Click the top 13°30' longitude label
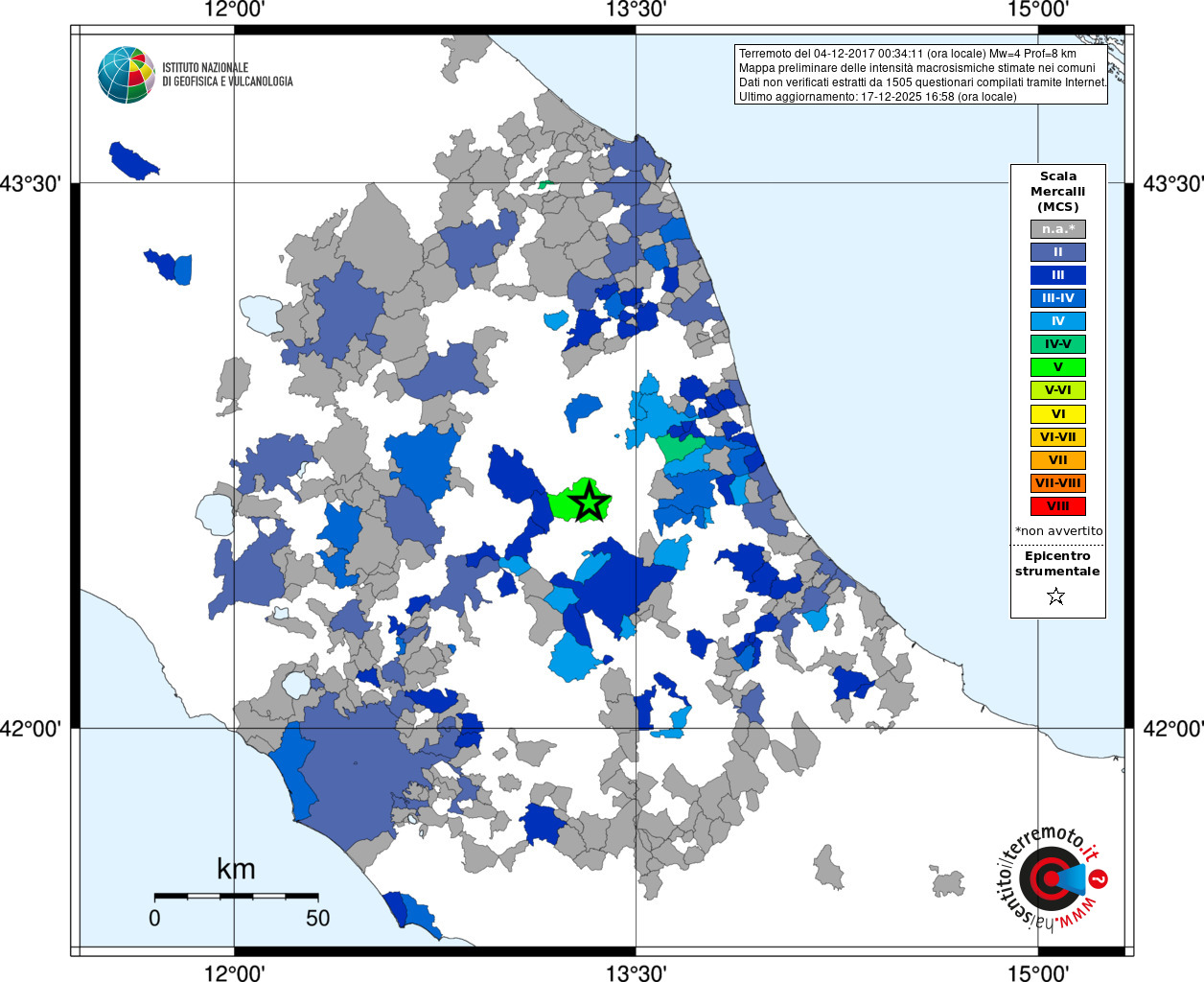This screenshot has width=1204, height=982. coord(636,10)
